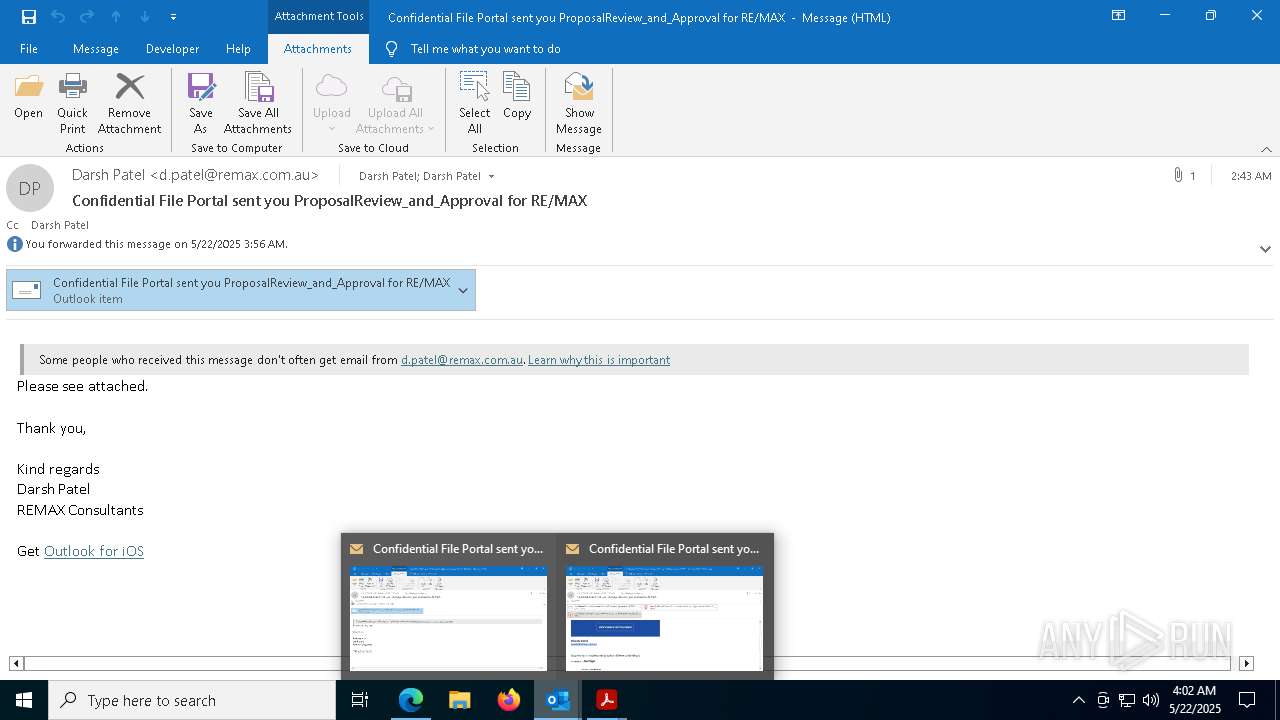This screenshot has width=1280, height=720.
Task: Click the Type here to search box
Action: [192, 700]
